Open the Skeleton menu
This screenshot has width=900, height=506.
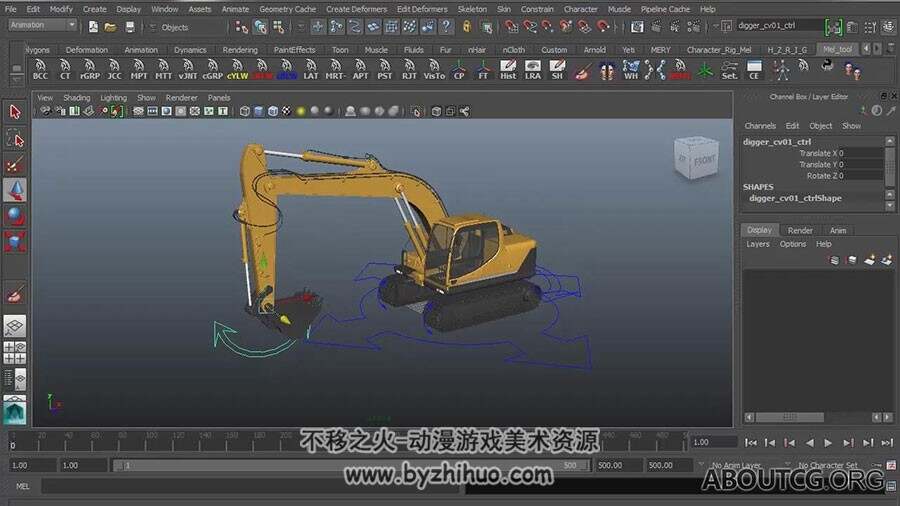[x=472, y=9]
